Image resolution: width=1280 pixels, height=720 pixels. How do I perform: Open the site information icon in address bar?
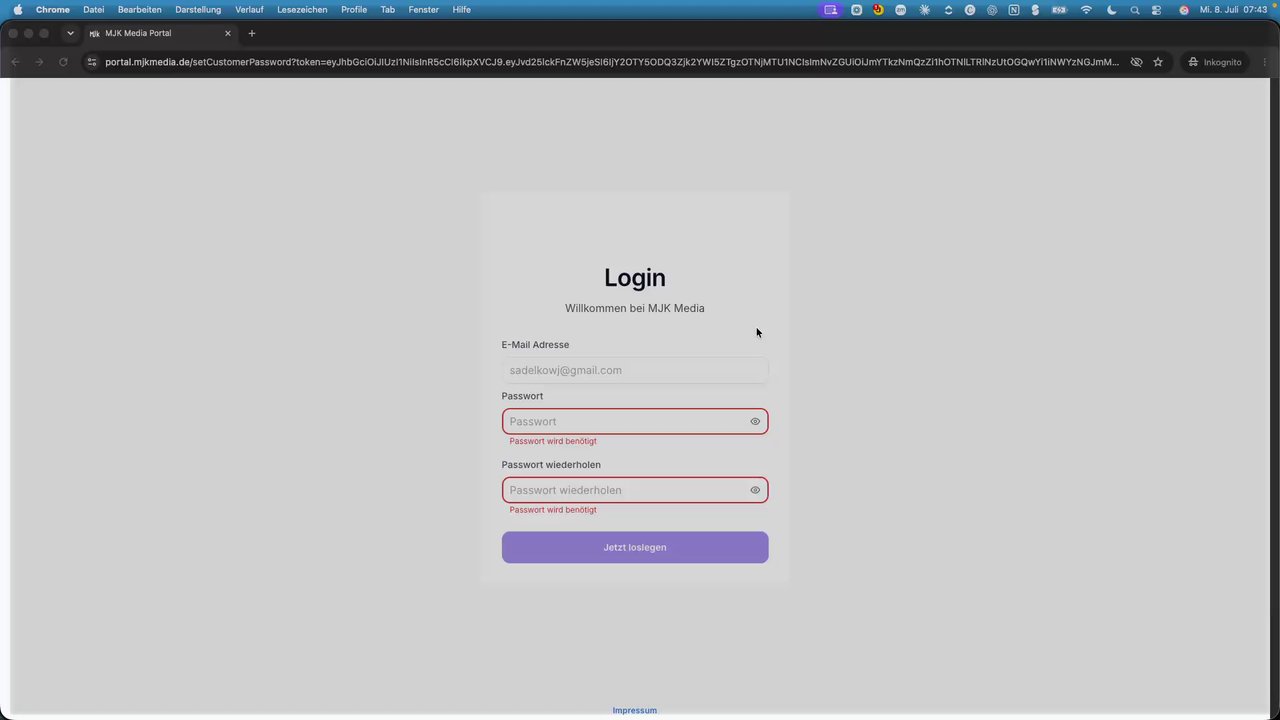click(91, 62)
